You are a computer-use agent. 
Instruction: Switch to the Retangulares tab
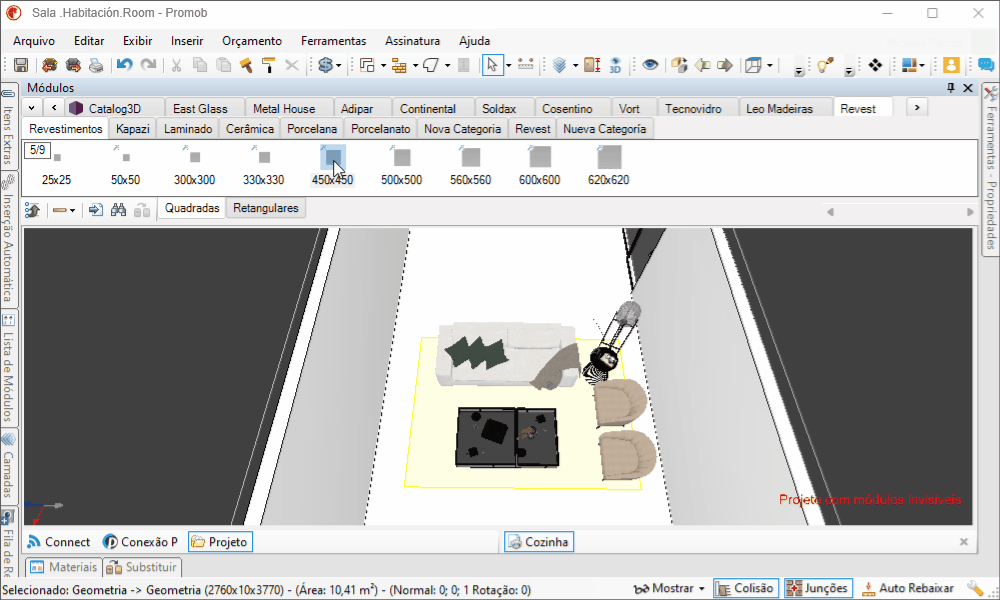click(x=266, y=209)
